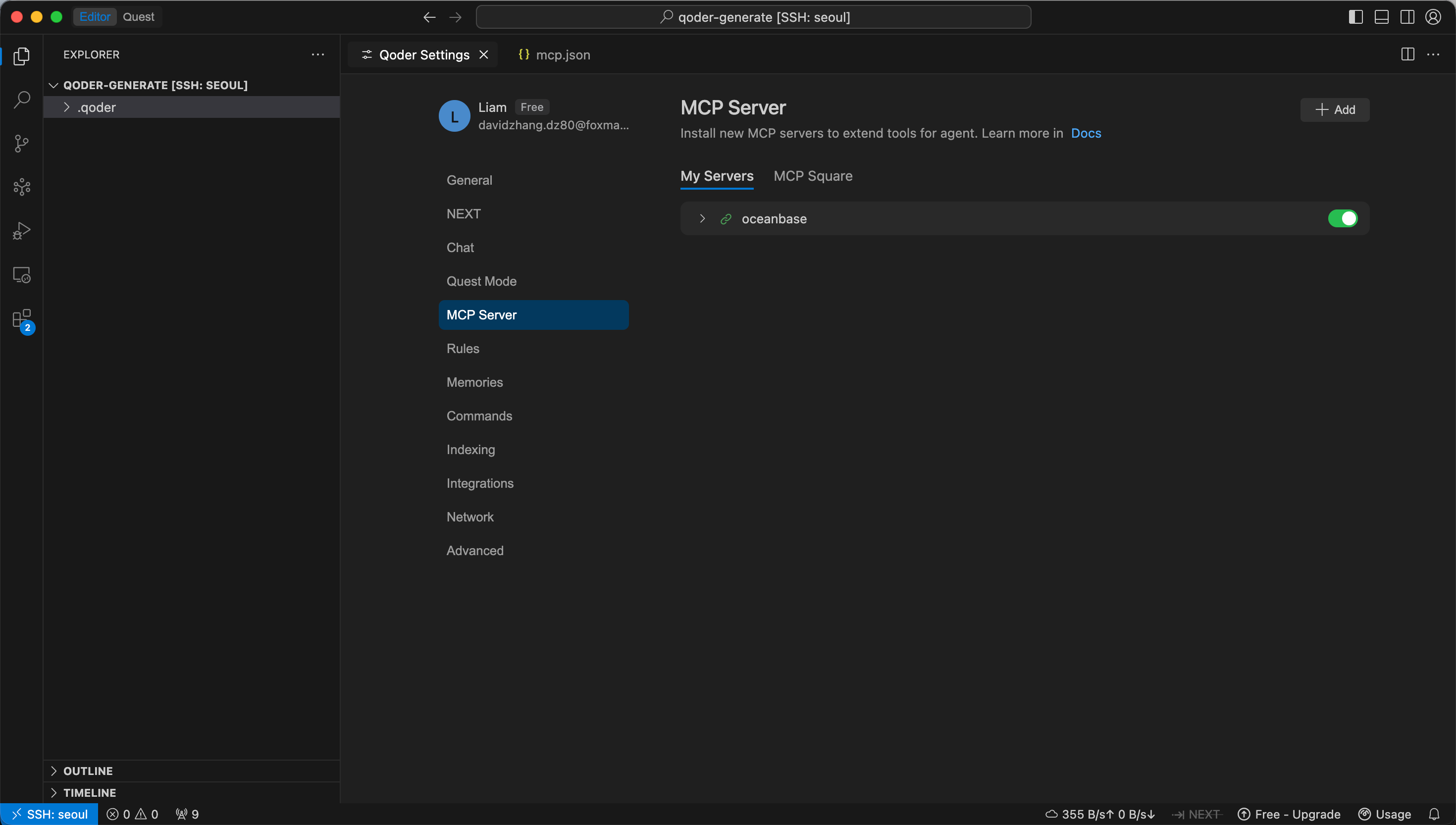Open Network settings section
1456x825 pixels.
point(533,517)
